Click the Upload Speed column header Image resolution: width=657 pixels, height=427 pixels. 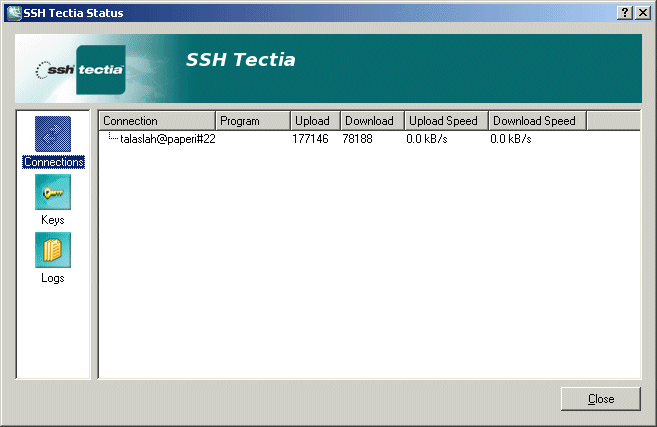[446, 121]
